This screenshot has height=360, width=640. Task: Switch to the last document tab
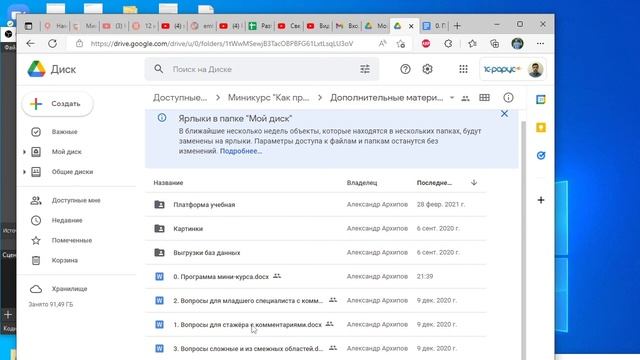(433, 26)
